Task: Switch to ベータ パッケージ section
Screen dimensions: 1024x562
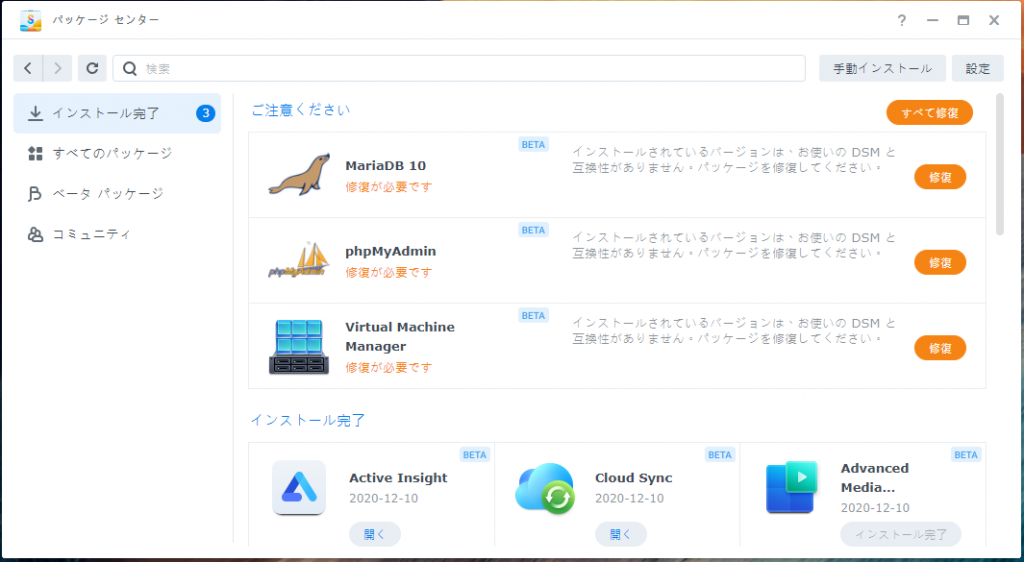Action: tap(118, 194)
